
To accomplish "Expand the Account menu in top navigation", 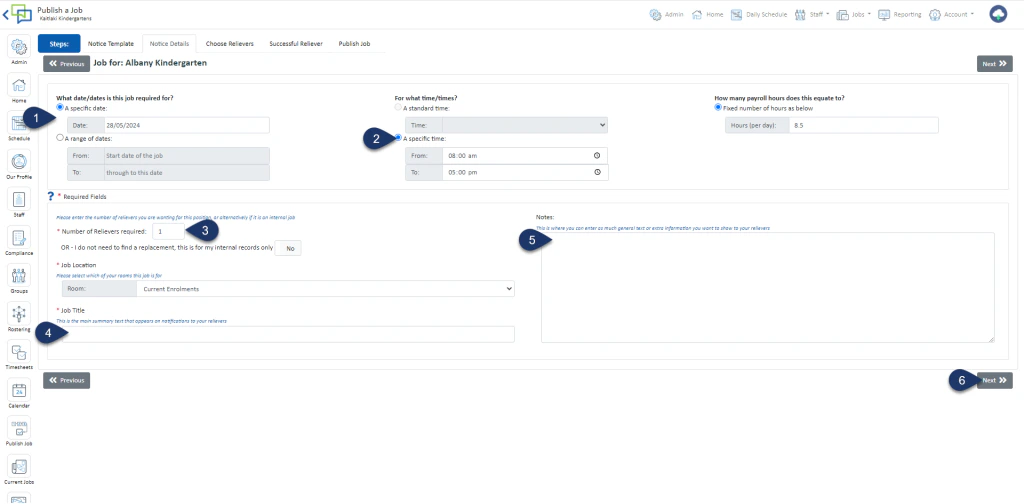I will click(x=952, y=14).
